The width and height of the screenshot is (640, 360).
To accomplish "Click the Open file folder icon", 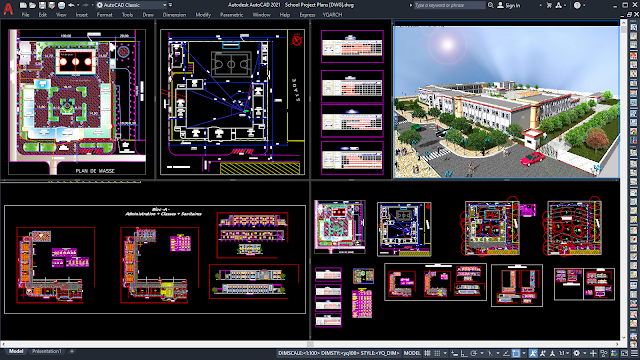I will click(x=33, y=5).
